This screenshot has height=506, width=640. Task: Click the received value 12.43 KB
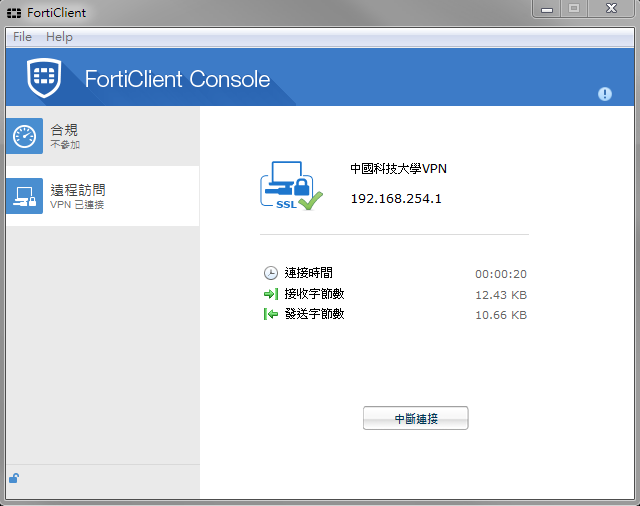pyautogui.click(x=501, y=295)
